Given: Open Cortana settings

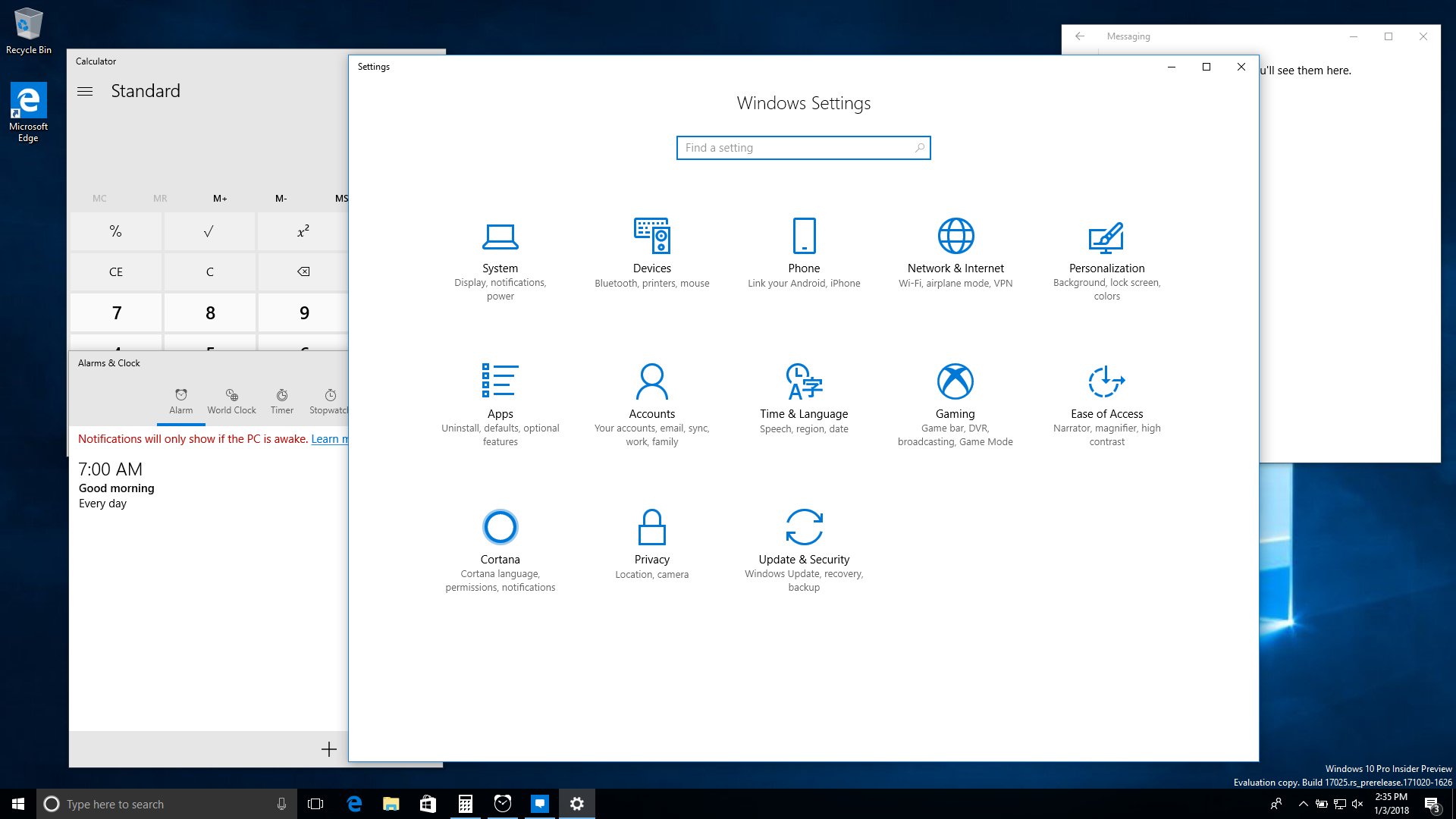Looking at the screenshot, I should pyautogui.click(x=500, y=548).
